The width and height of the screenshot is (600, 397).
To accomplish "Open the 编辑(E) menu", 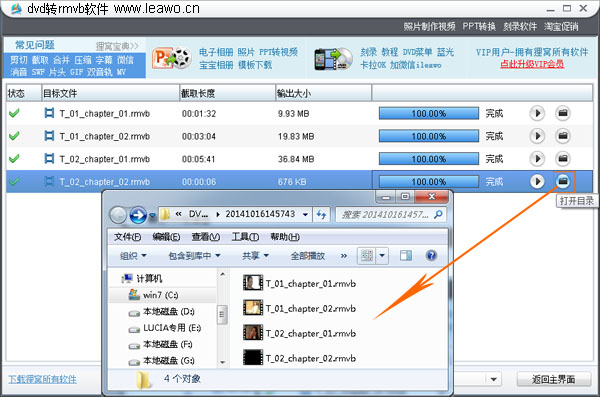I will (166, 237).
